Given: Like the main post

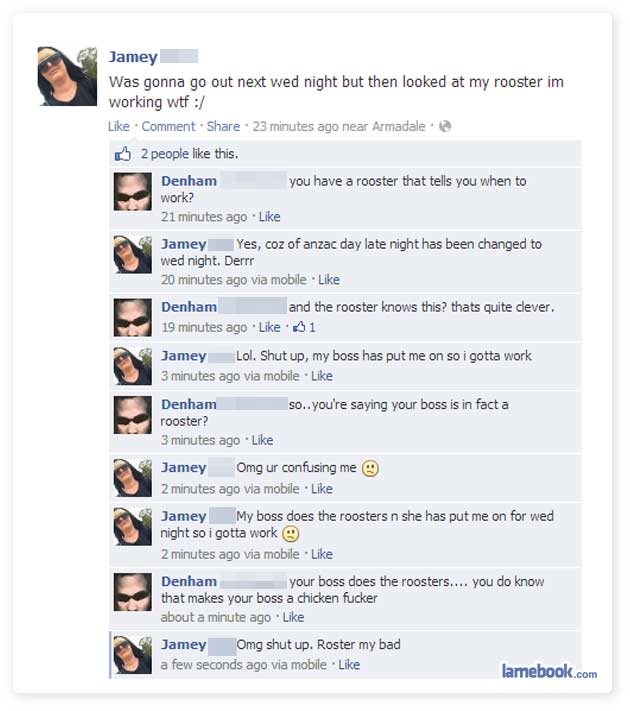Looking at the screenshot, I should (119, 127).
